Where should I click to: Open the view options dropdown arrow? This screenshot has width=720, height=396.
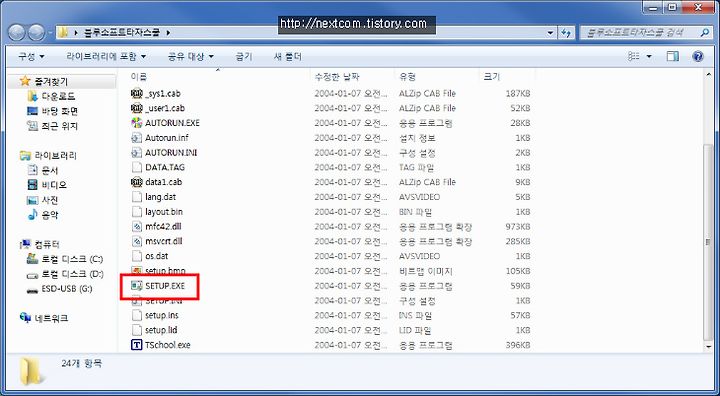point(649,57)
